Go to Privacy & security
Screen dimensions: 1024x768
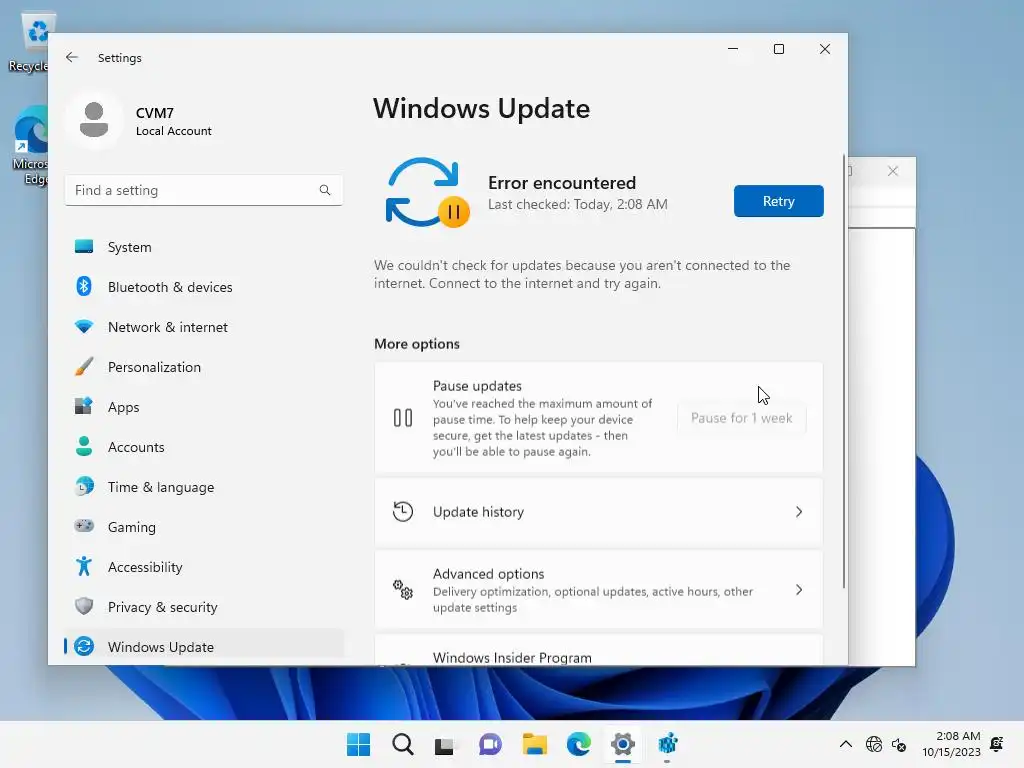click(204, 606)
